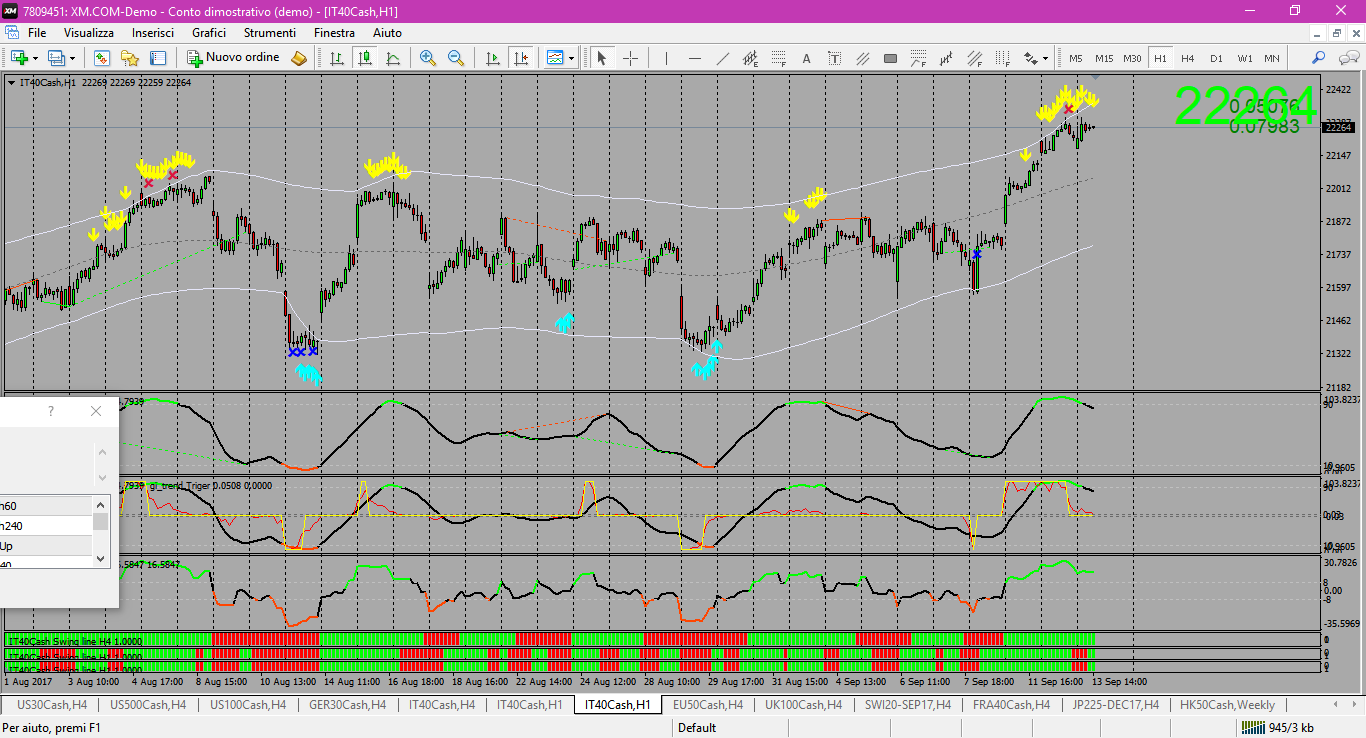Viewport: 1366px width, 738px height.
Task: Open the Inserisci menu
Action: click(x=153, y=33)
